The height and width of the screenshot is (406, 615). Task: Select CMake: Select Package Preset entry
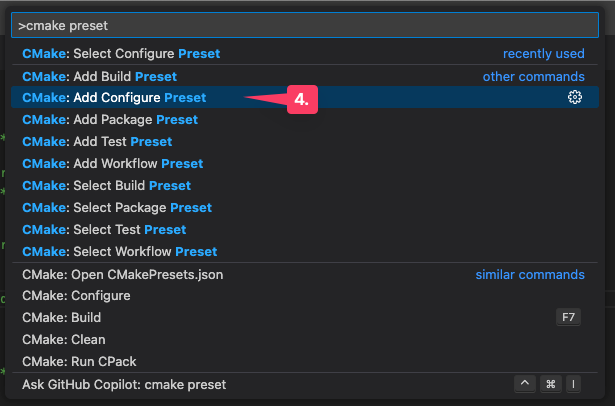point(117,208)
